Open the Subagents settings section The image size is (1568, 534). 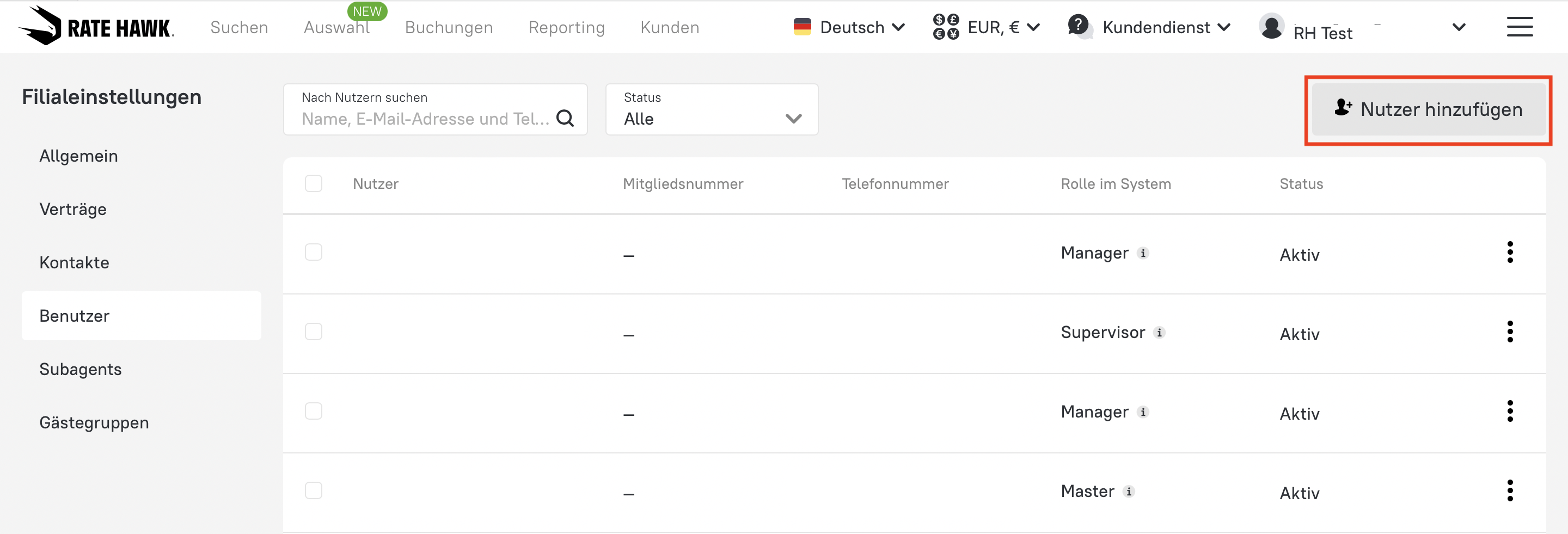coord(81,369)
